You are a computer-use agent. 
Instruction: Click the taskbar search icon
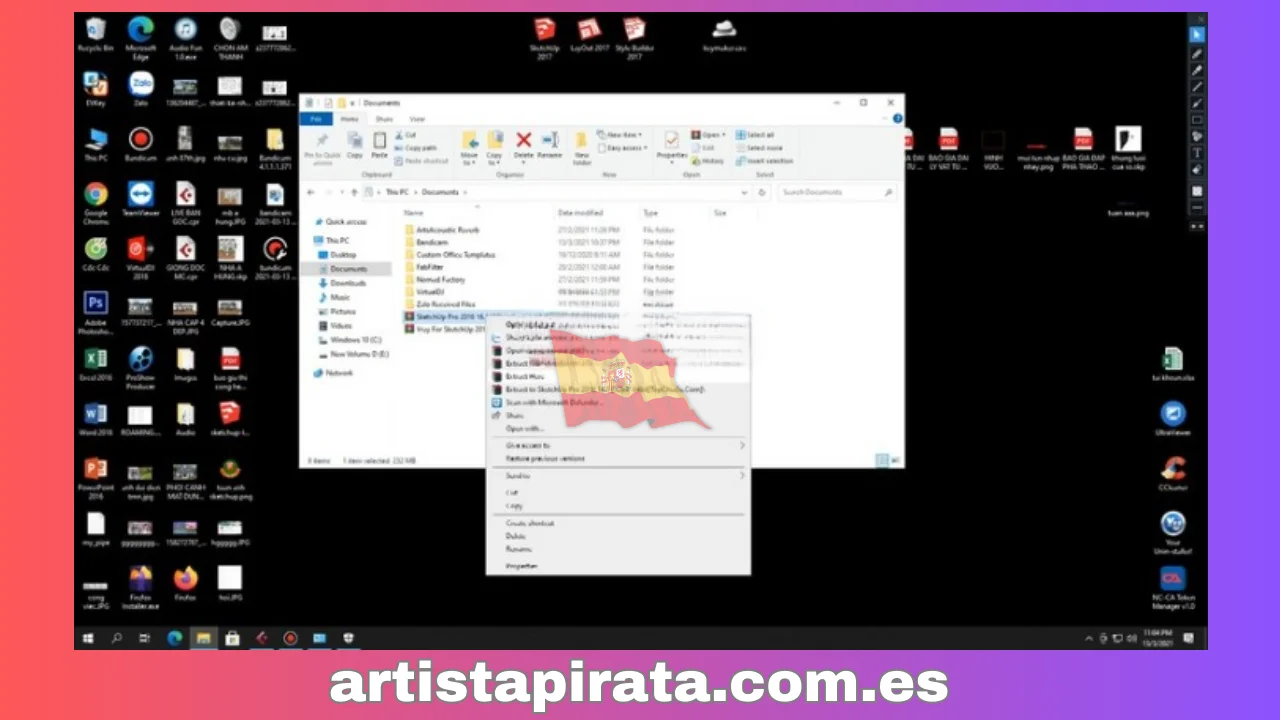pyautogui.click(x=116, y=638)
